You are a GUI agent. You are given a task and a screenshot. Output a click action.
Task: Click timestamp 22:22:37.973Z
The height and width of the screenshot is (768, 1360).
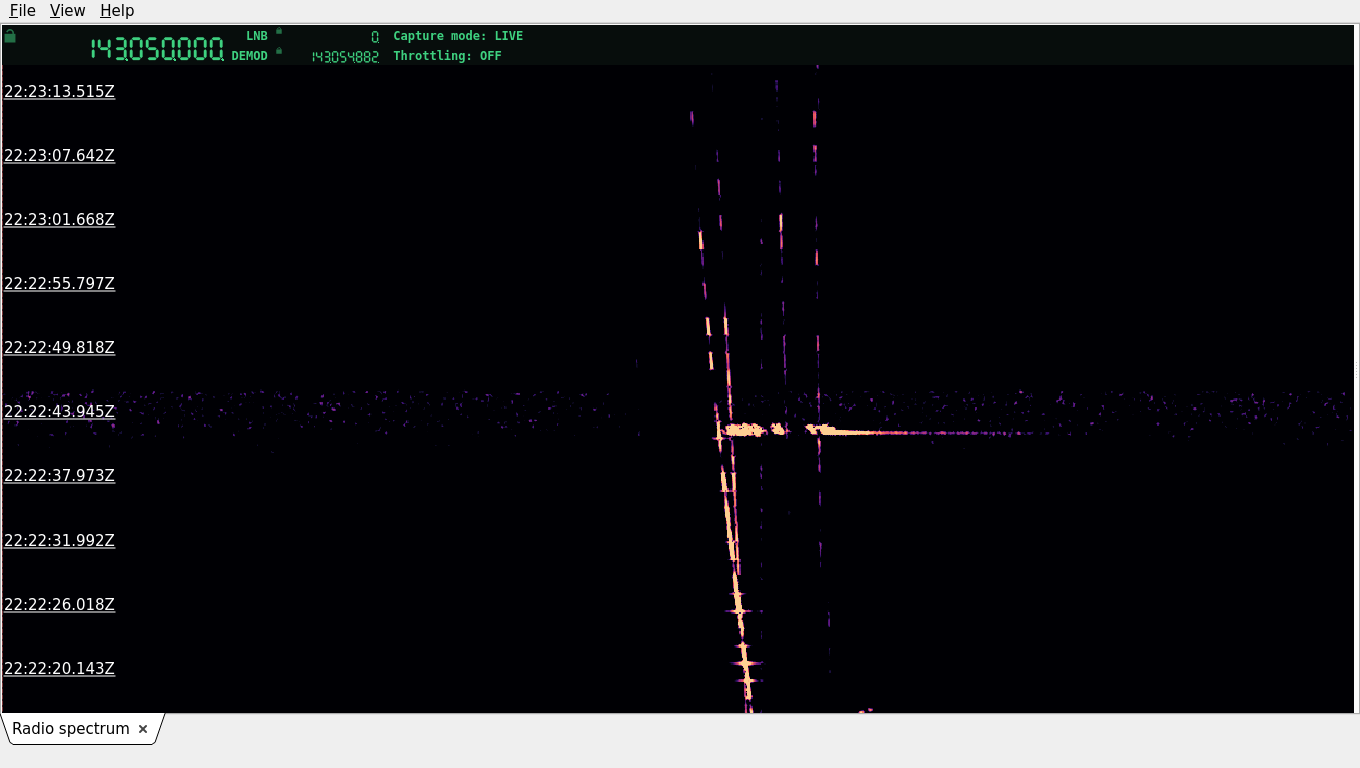coord(59,476)
